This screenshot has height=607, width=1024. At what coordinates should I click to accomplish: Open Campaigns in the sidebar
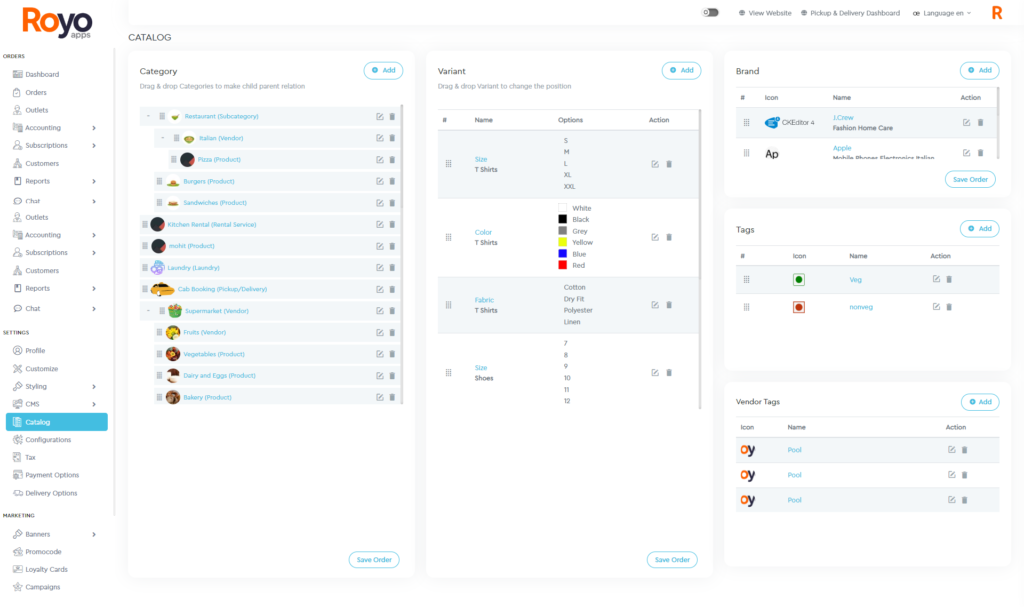tap(42, 587)
